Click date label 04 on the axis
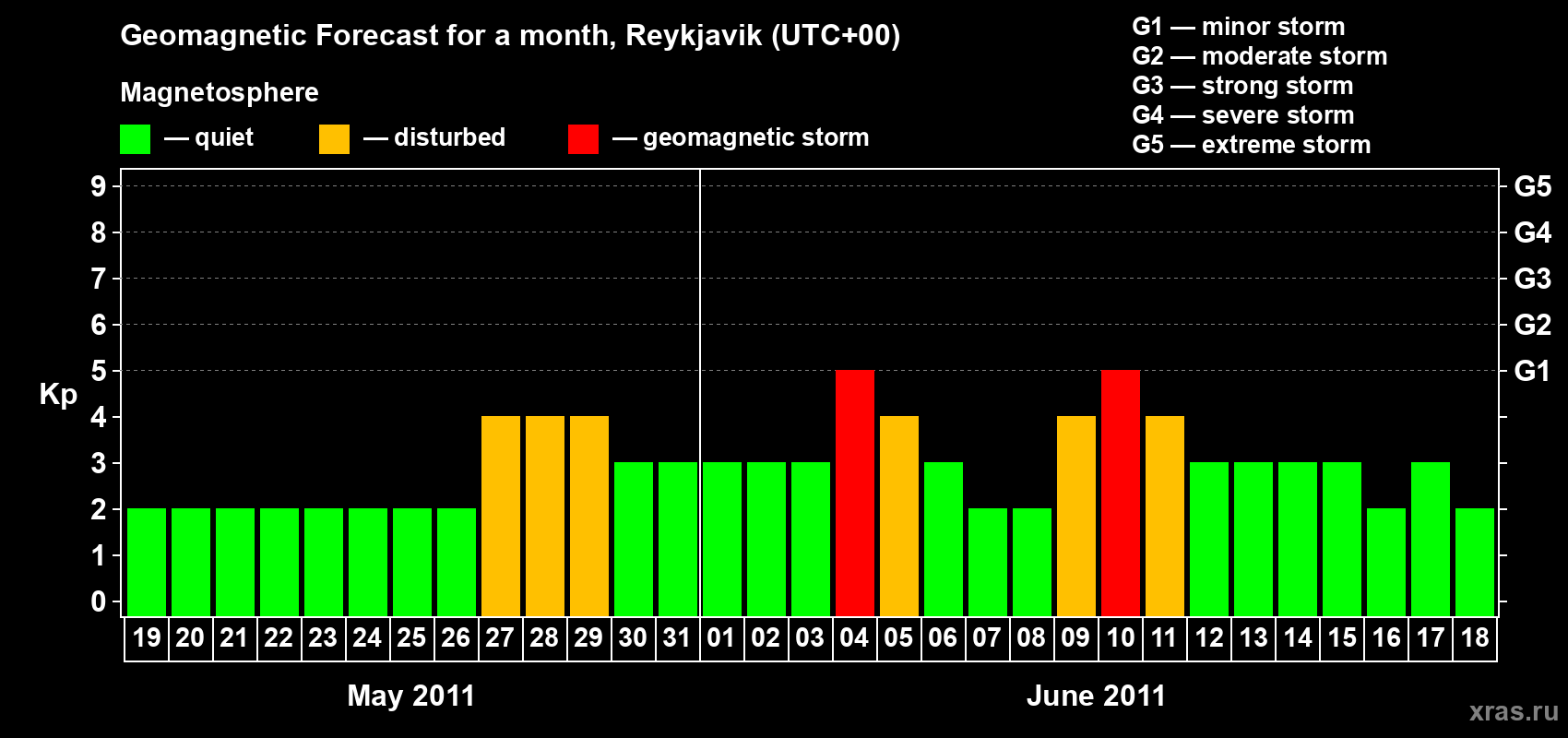 [855, 637]
